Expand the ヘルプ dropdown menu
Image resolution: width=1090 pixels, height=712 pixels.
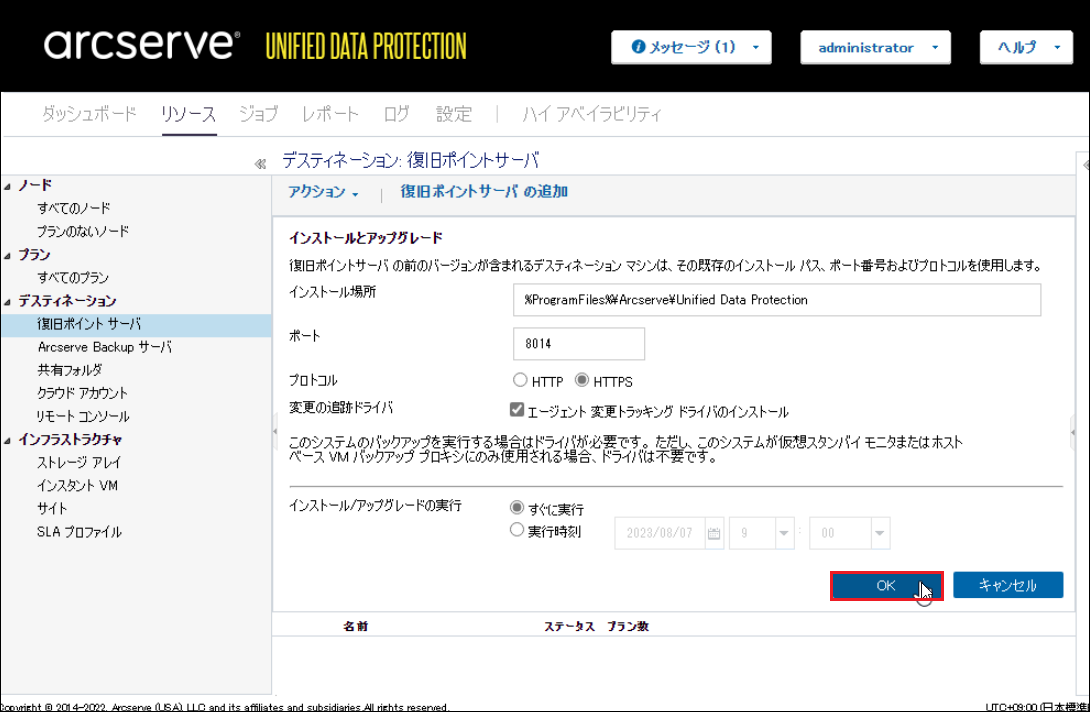coord(1025,47)
